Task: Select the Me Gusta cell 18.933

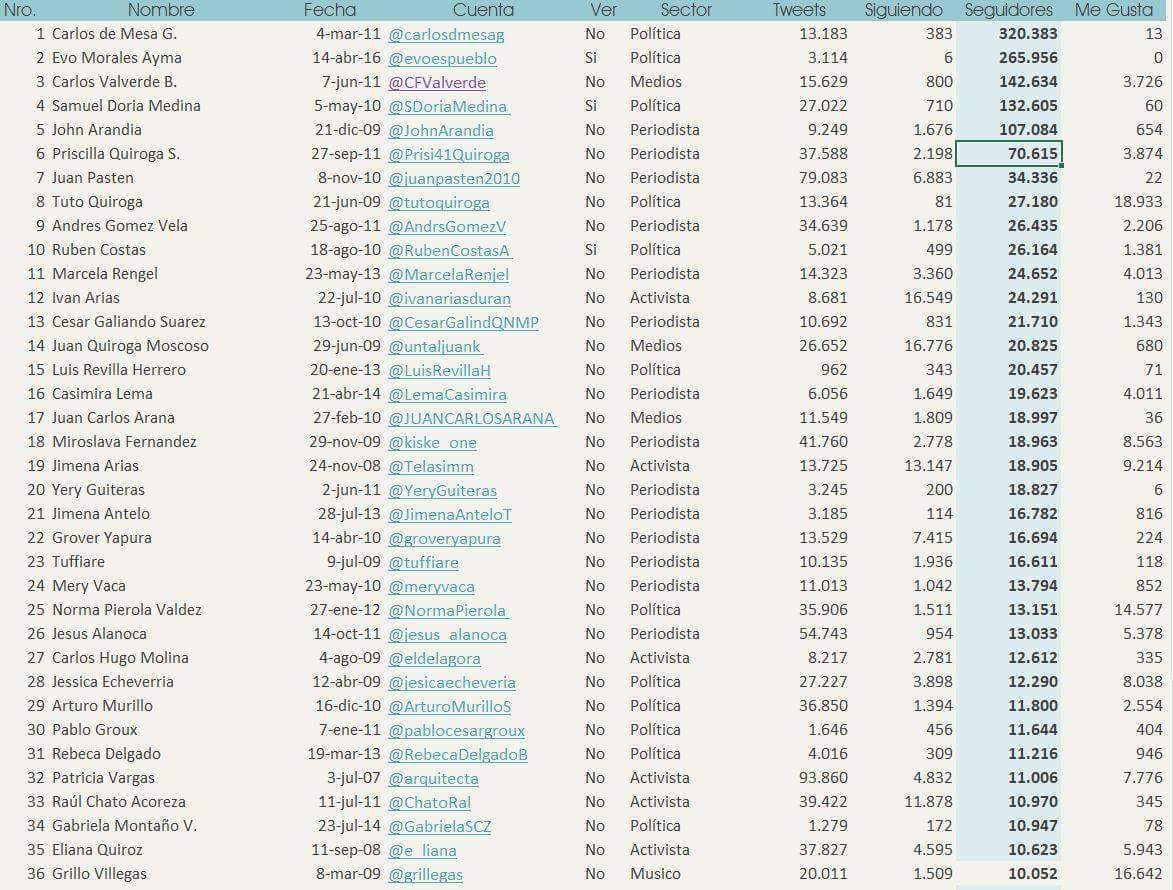Action: pyautogui.click(x=1138, y=201)
